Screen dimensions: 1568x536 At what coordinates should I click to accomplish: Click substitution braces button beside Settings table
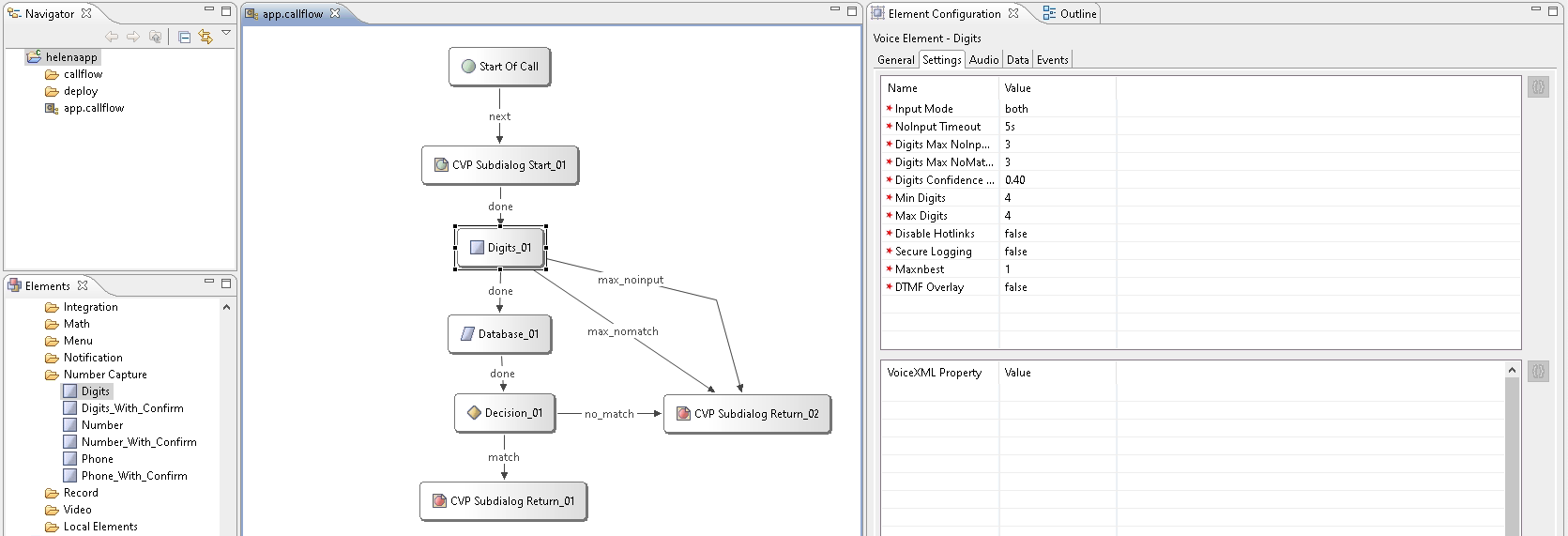[x=1538, y=87]
